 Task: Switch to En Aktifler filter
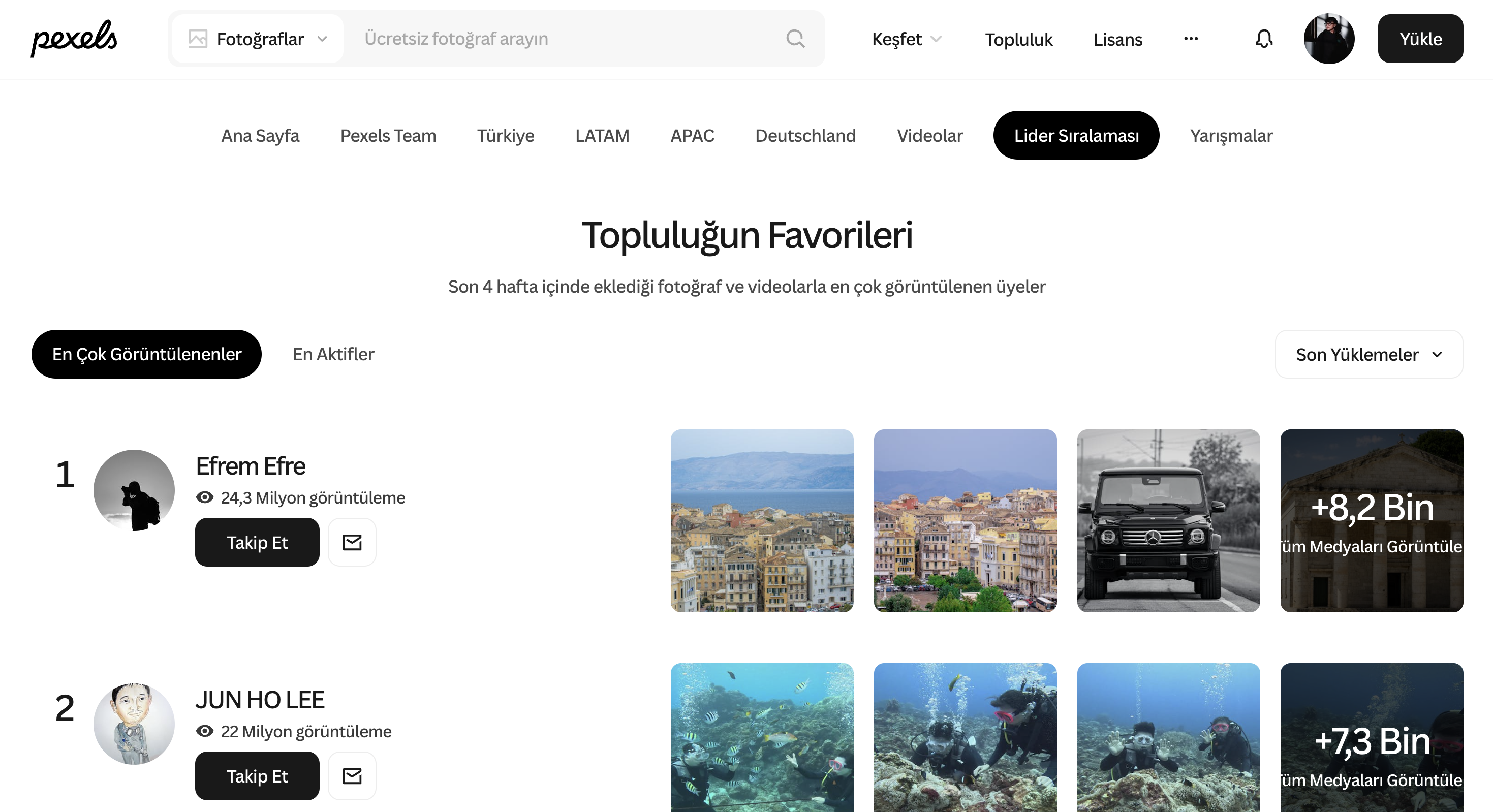coord(333,354)
